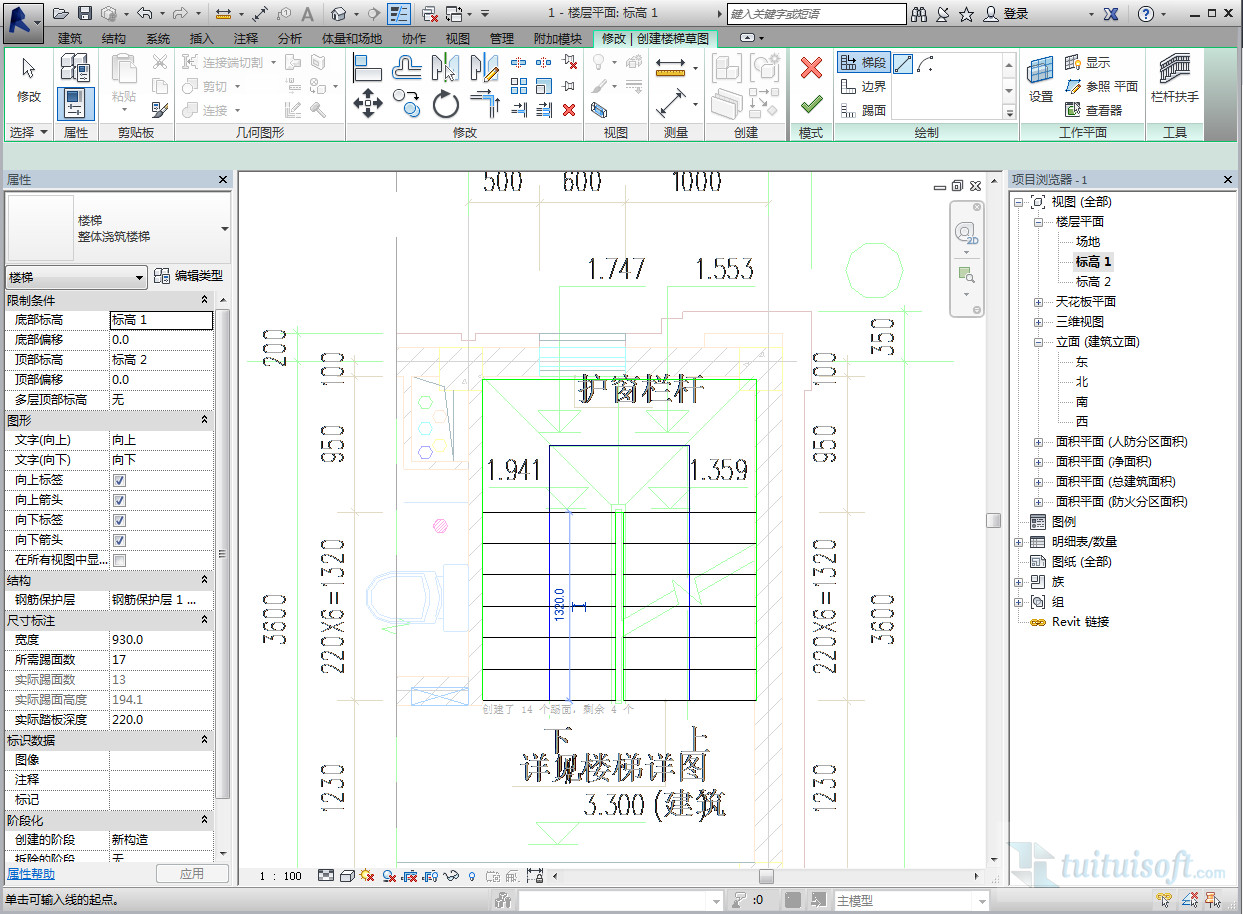Open the 属性帮助 link
This screenshot has width=1243, height=914.
pyautogui.click(x=31, y=874)
